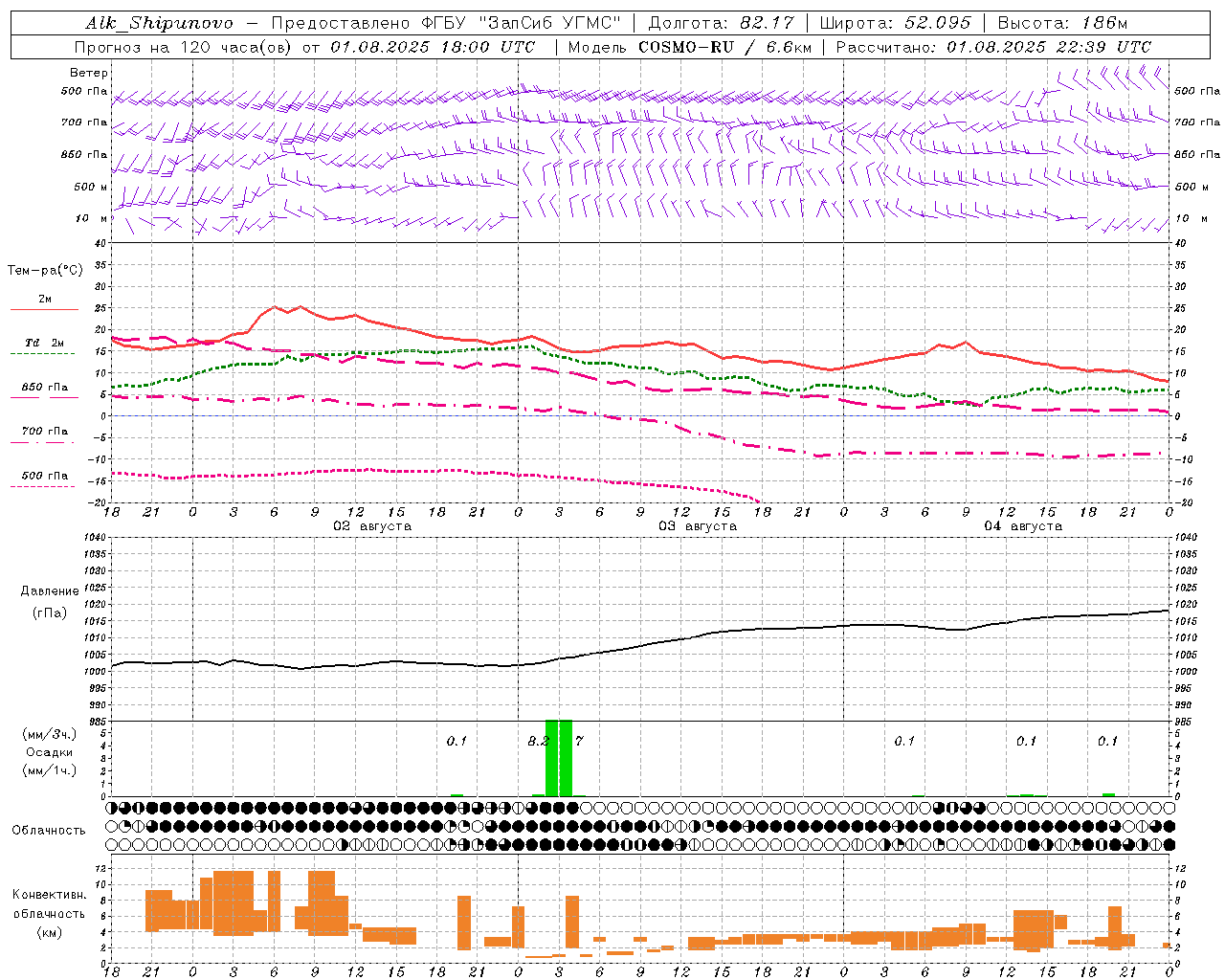Viewport: 1225px width, 980px height.
Task: Click the '700 гПа' temperature legend entry
Action: point(44,432)
